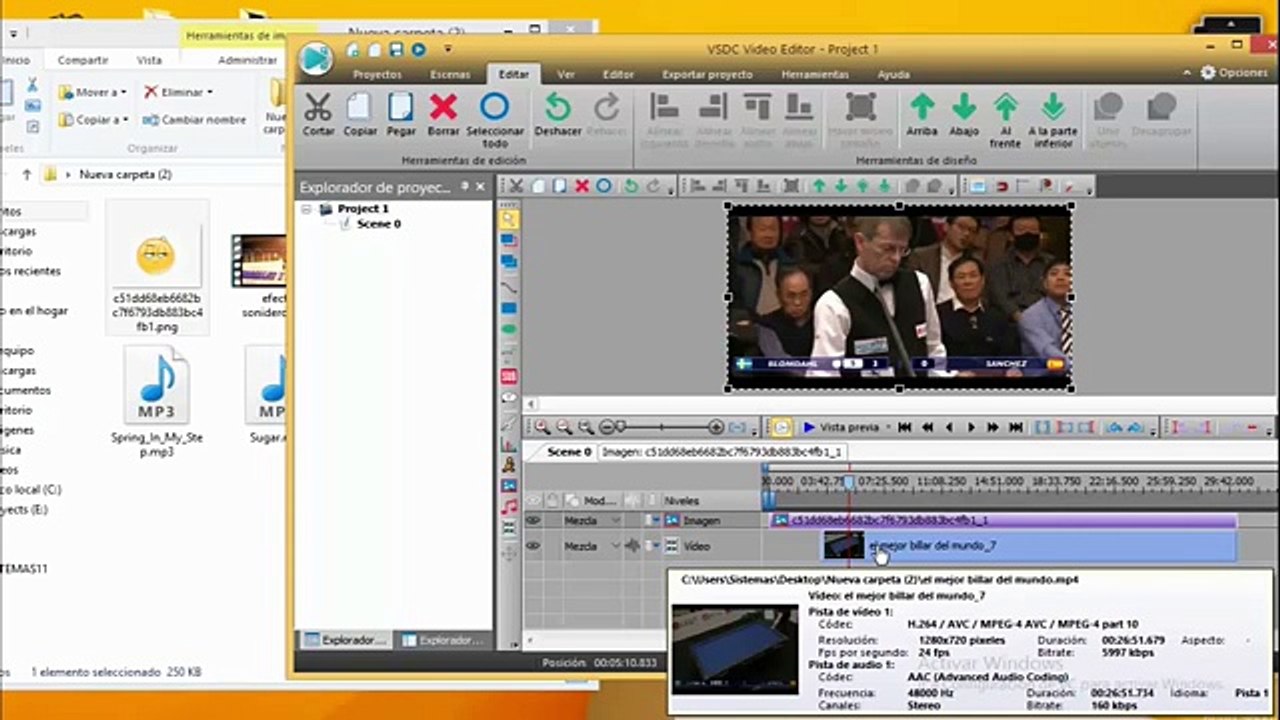Move the object up with Arriba arrow
The height and width of the screenshot is (720, 1280).
[922, 108]
